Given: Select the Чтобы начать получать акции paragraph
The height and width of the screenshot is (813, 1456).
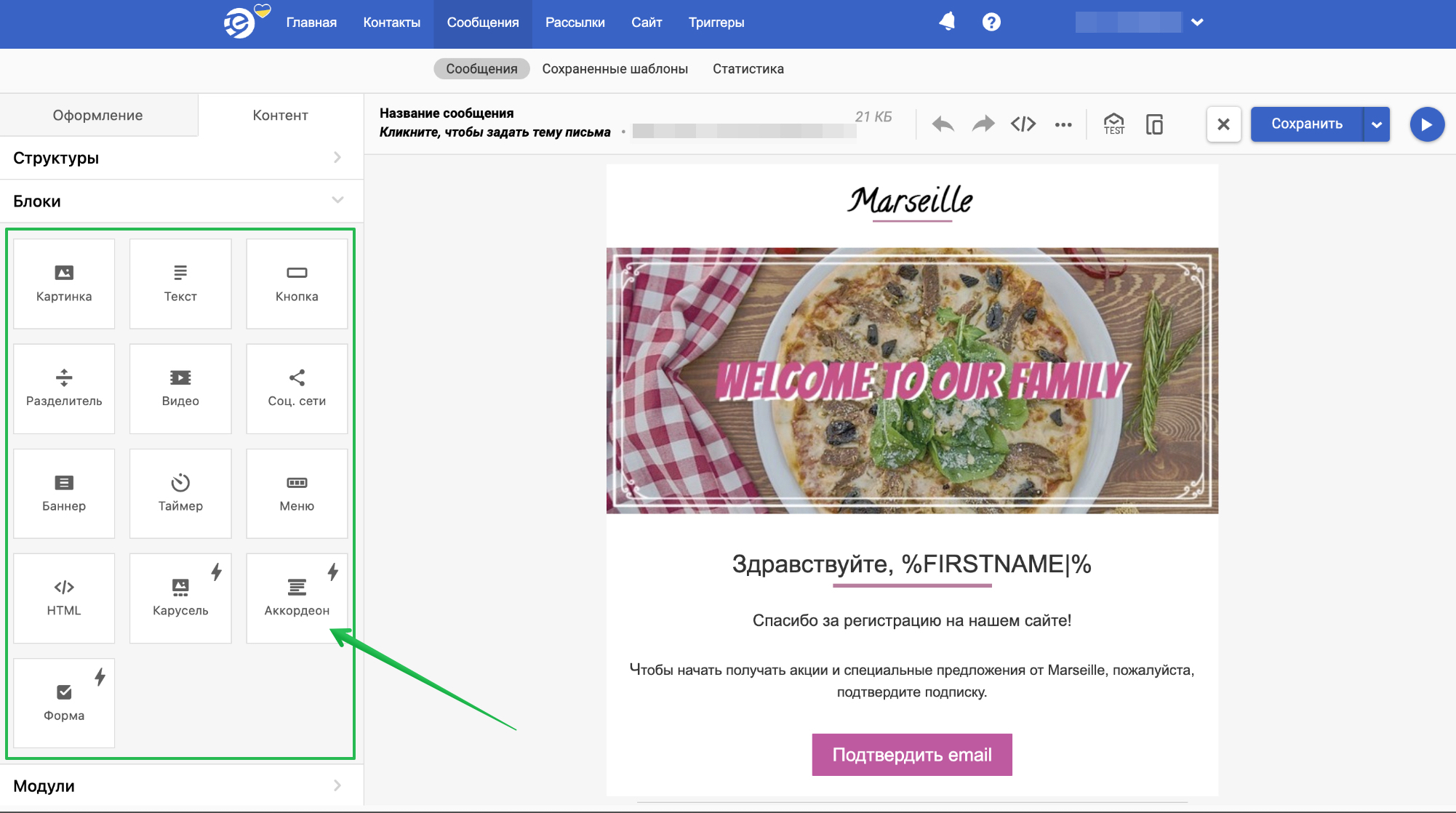Looking at the screenshot, I should (912, 681).
